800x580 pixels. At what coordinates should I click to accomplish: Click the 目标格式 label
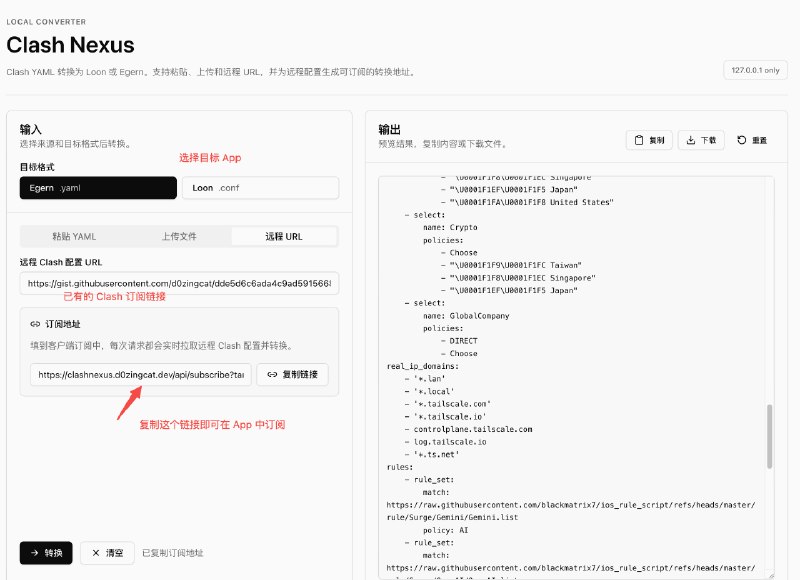pos(37,167)
